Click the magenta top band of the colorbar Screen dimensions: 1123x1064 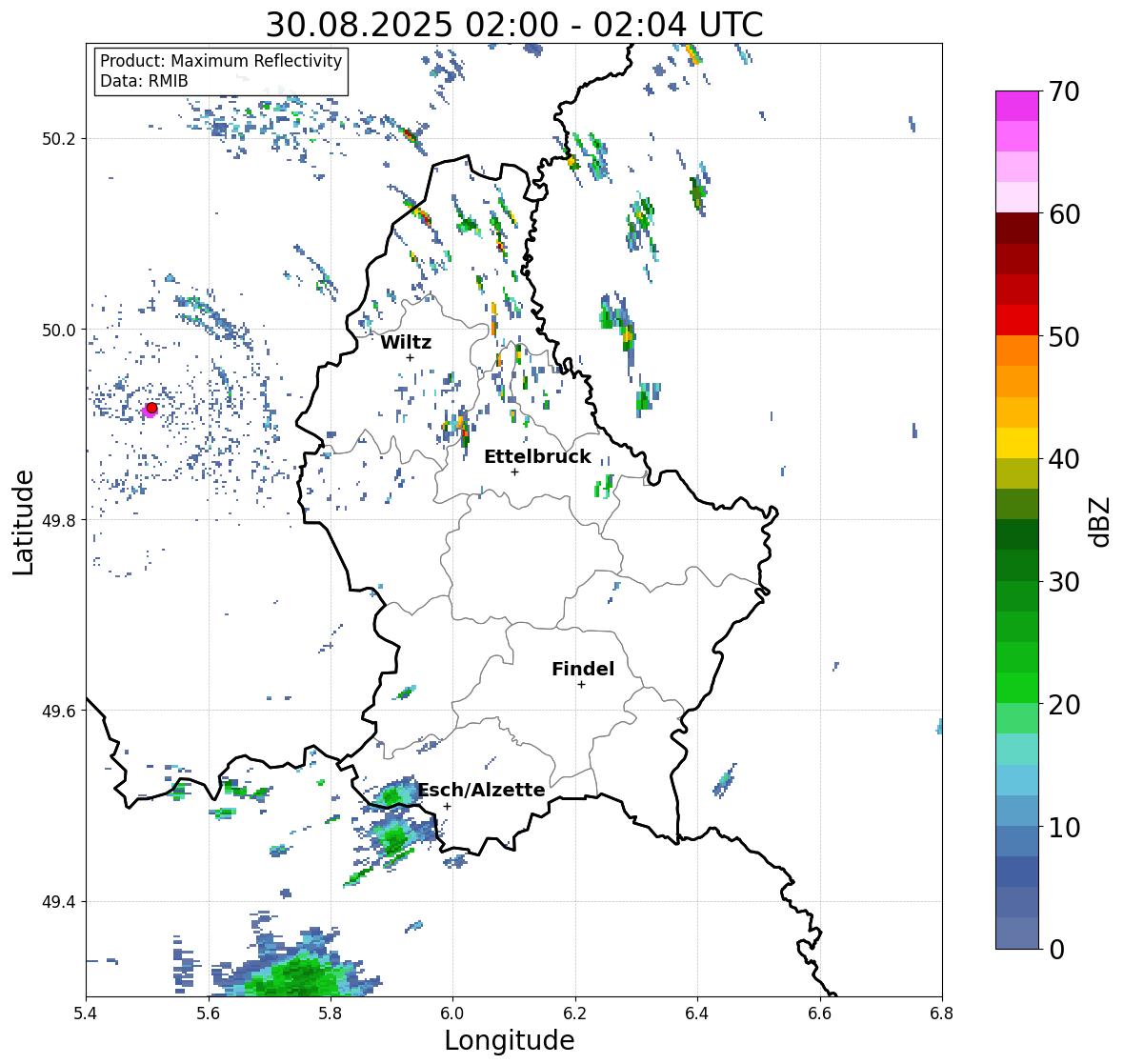1017,106
